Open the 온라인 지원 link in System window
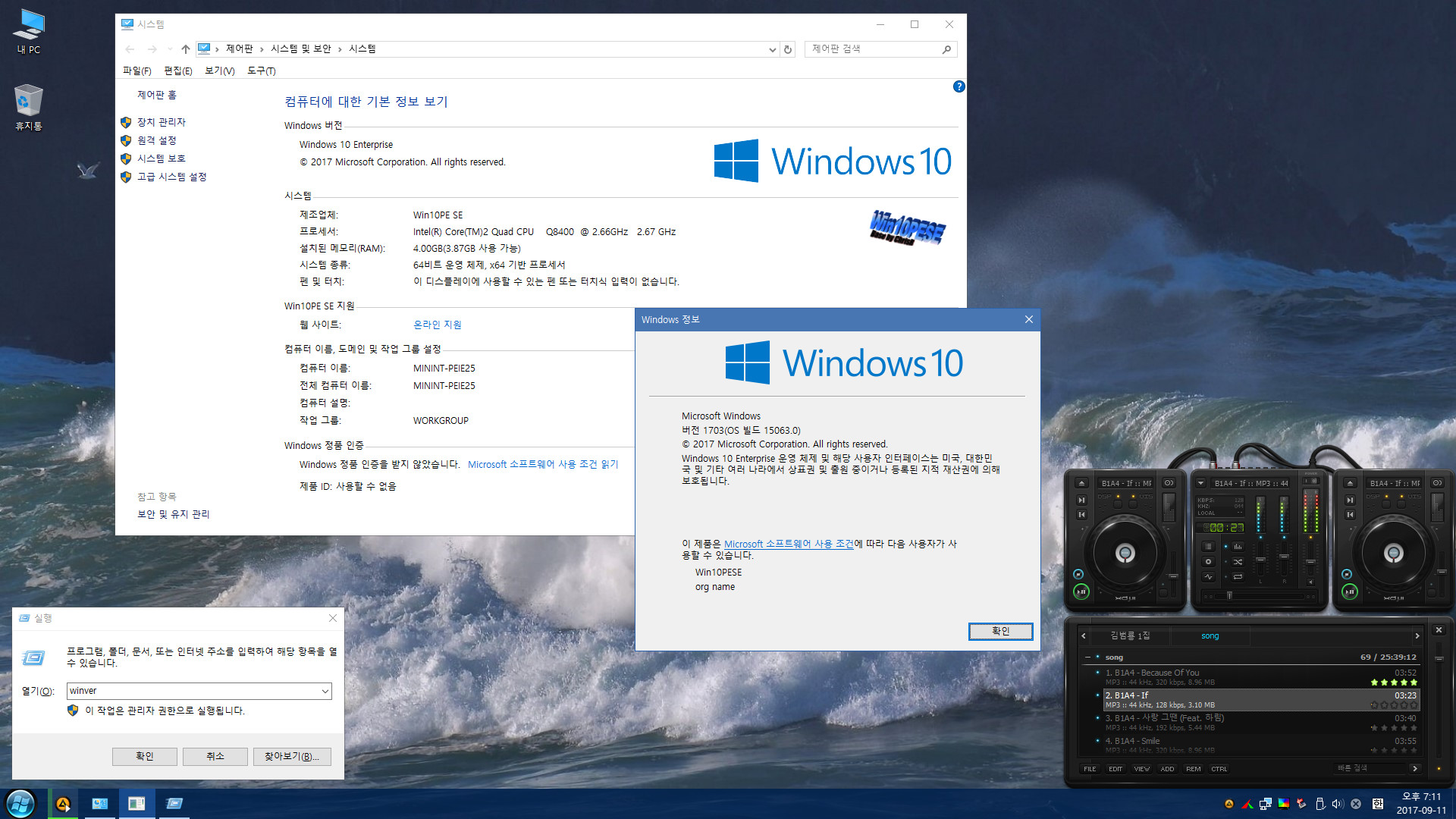Screen dimensions: 1456x819 tap(438, 325)
